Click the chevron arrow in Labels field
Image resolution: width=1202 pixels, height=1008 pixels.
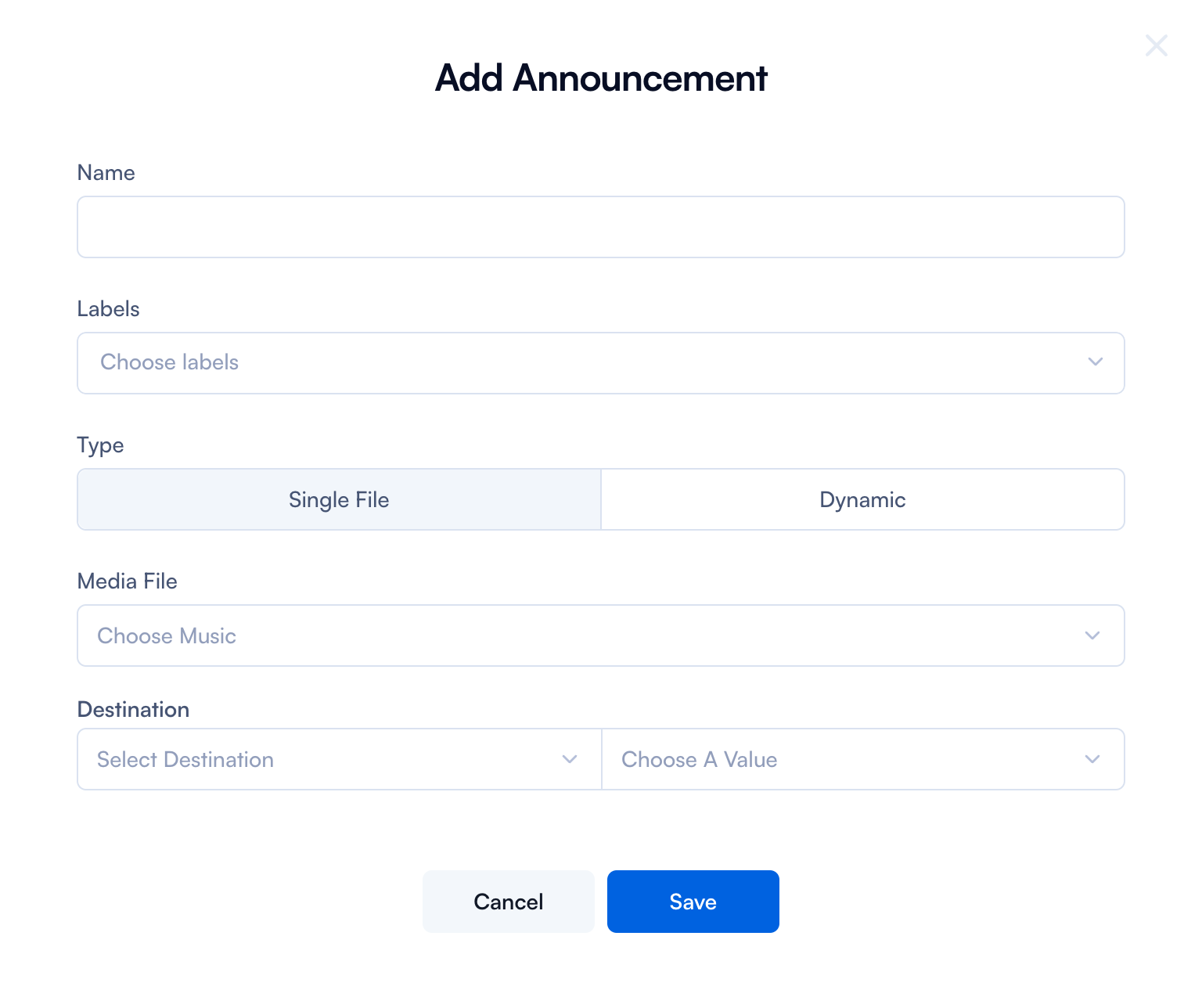[1095, 362]
